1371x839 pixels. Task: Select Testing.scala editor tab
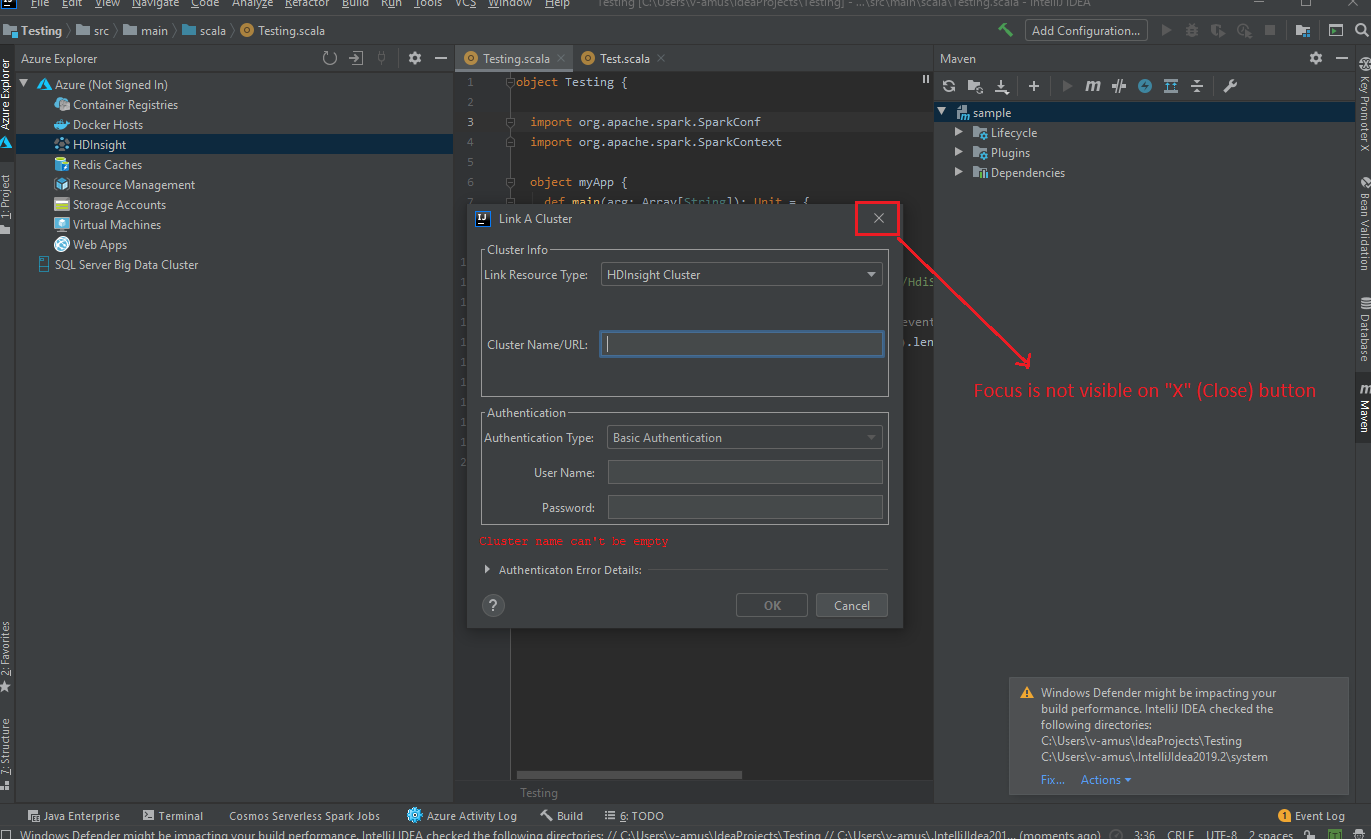tap(514, 59)
